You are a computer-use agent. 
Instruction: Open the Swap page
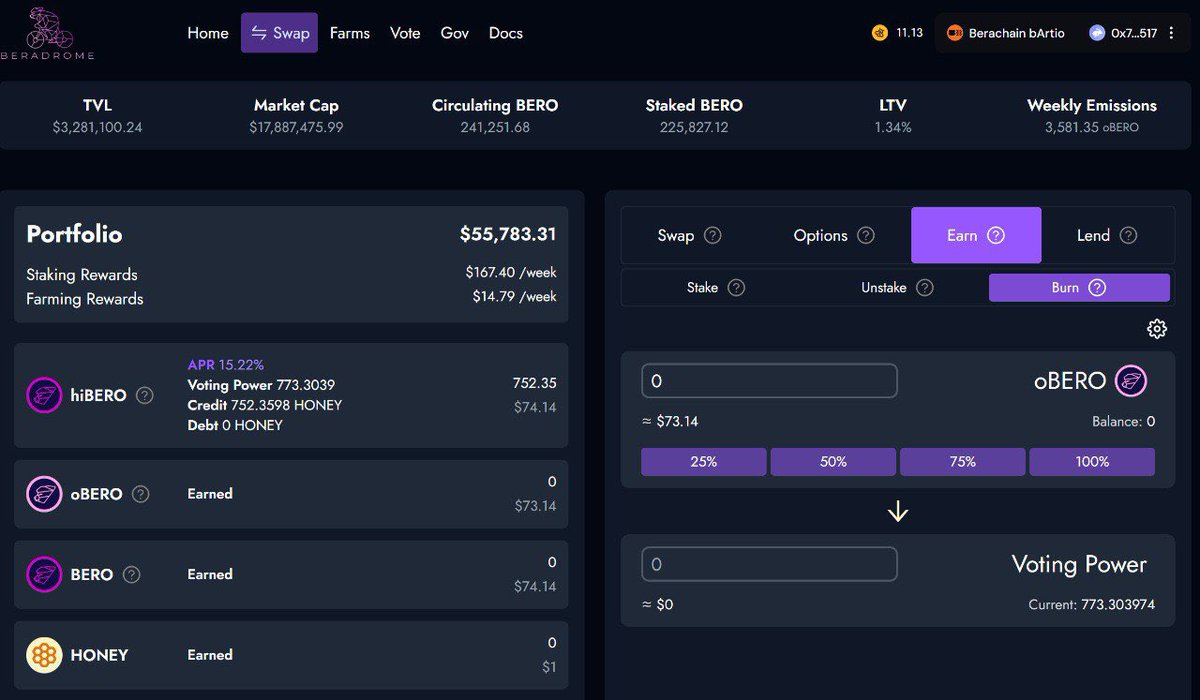(279, 33)
